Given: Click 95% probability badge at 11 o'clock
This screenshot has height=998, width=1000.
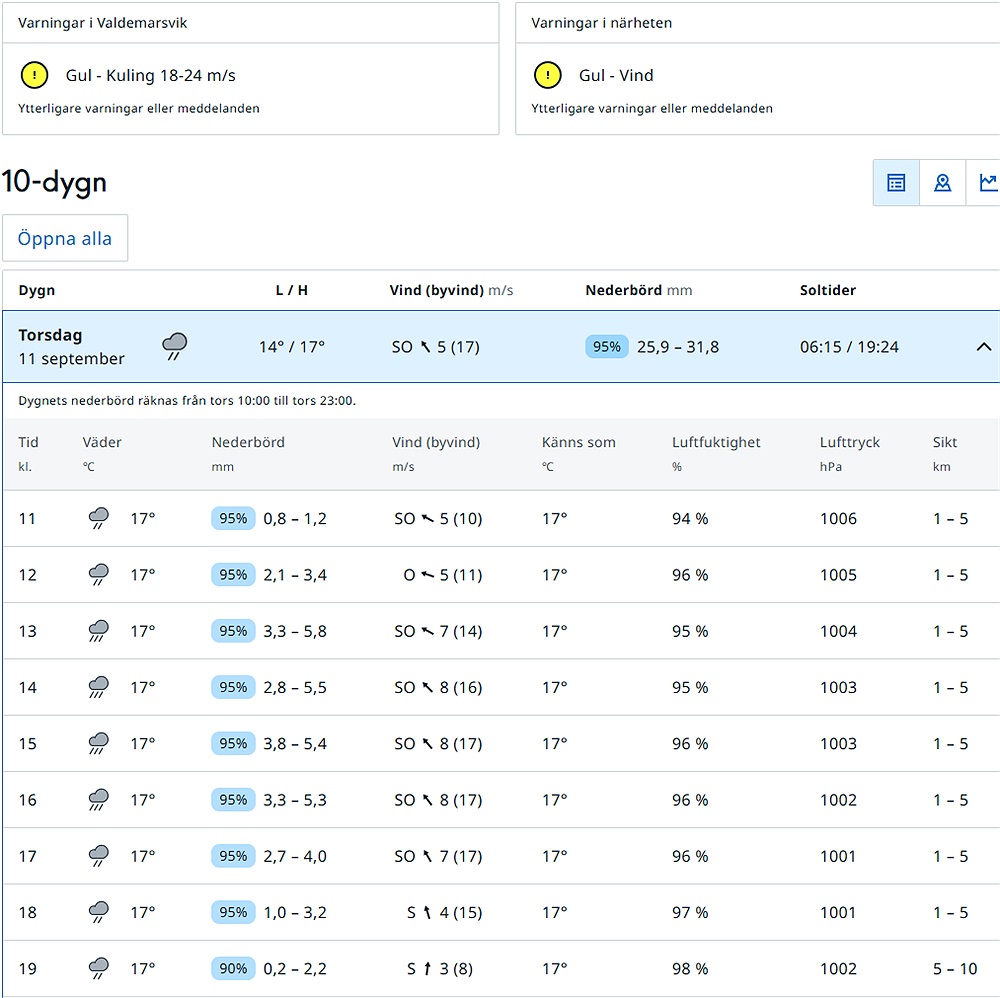Looking at the screenshot, I should 233,518.
